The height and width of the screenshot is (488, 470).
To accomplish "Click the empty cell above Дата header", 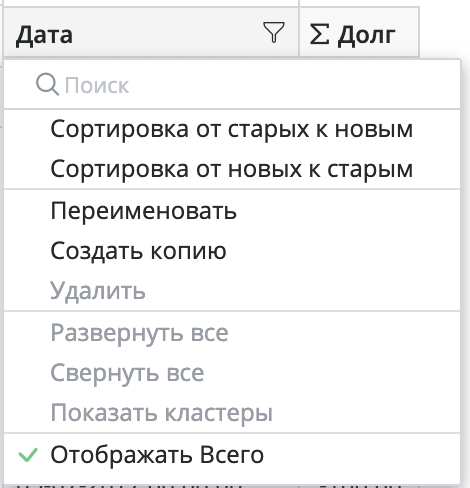I will 151,3.
